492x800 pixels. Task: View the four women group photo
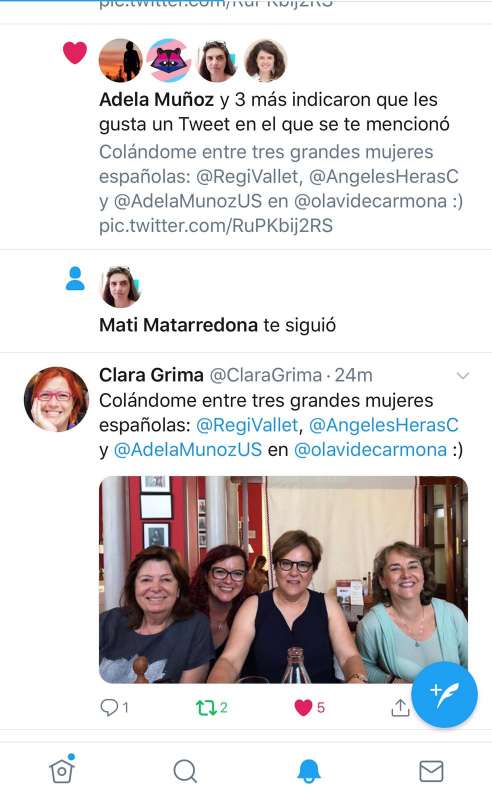pyautogui.click(x=283, y=579)
